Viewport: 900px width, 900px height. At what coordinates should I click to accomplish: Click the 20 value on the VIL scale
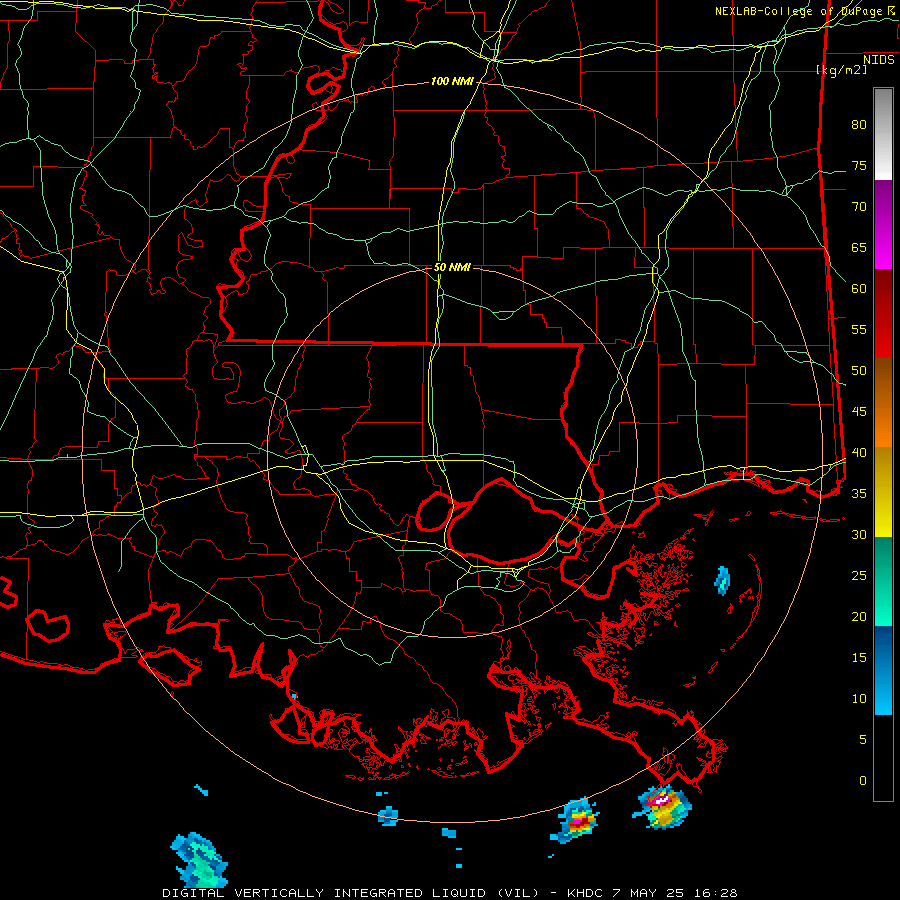(x=859, y=617)
